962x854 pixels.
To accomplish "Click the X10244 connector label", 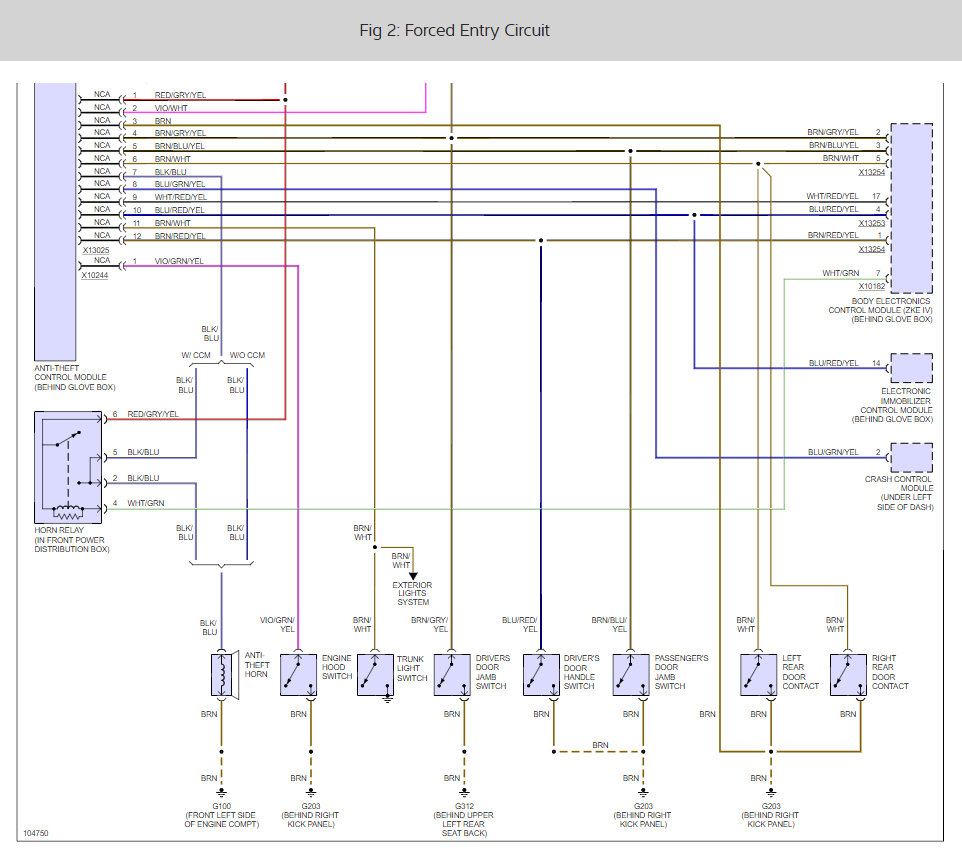I will [95, 275].
